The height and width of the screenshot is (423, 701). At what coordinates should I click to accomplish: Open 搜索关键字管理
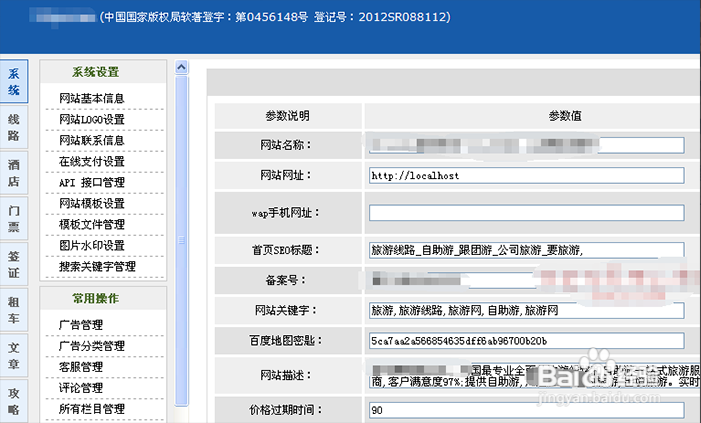[x=97, y=266]
